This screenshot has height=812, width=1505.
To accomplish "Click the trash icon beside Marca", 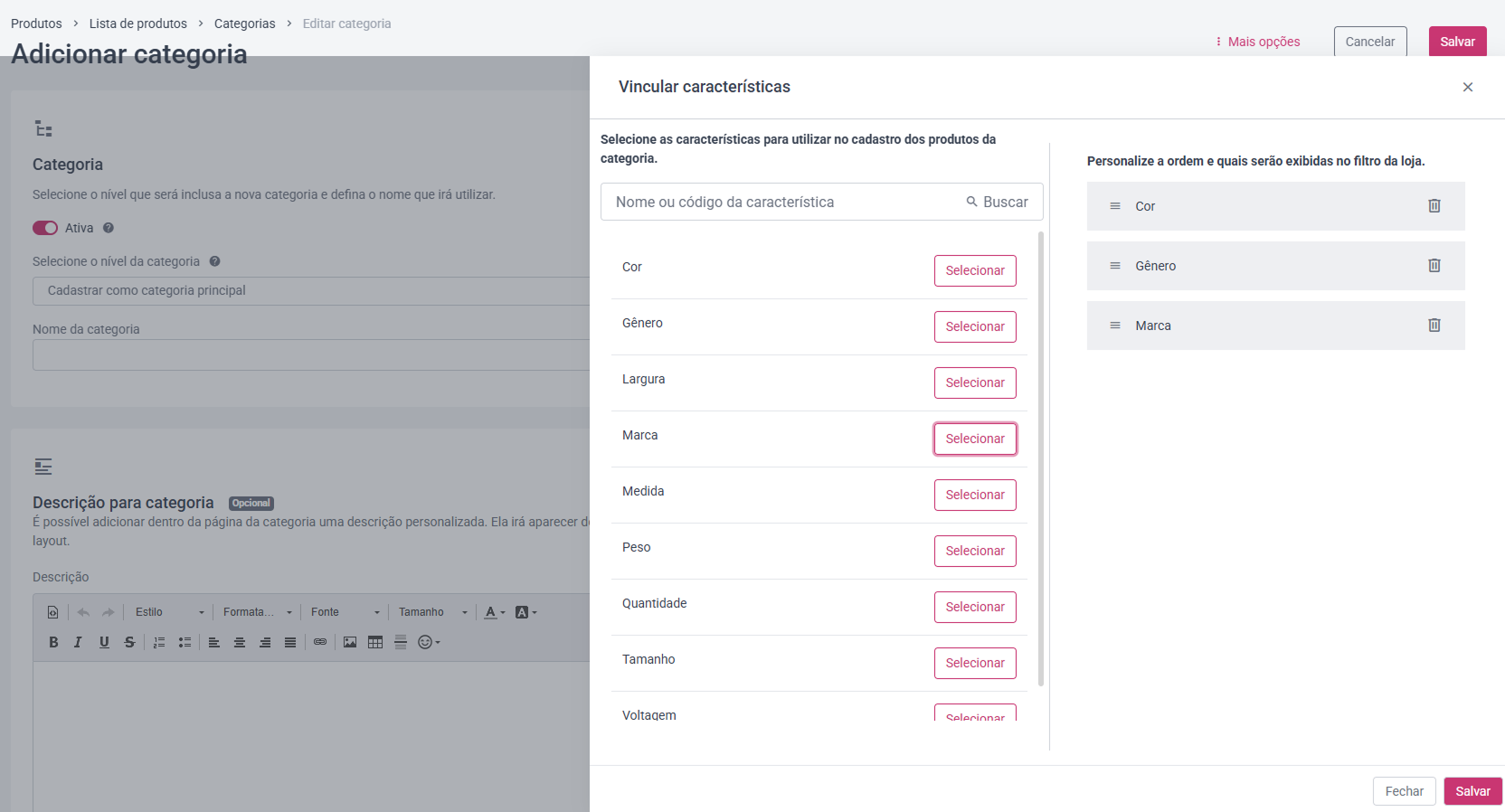I will [1434, 326].
